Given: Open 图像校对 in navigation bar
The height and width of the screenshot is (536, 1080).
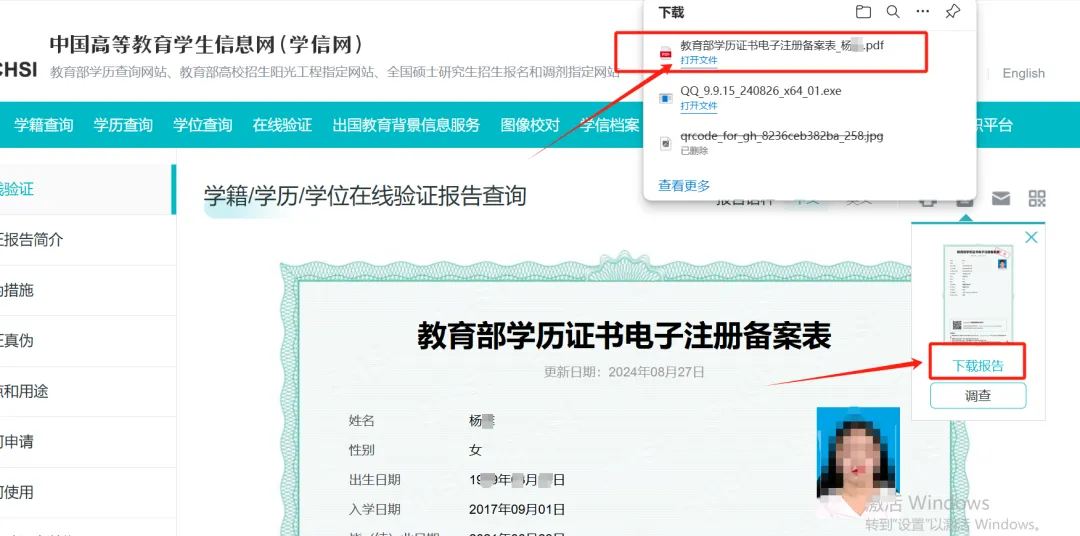Looking at the screenshot, I should click(530, 125).
